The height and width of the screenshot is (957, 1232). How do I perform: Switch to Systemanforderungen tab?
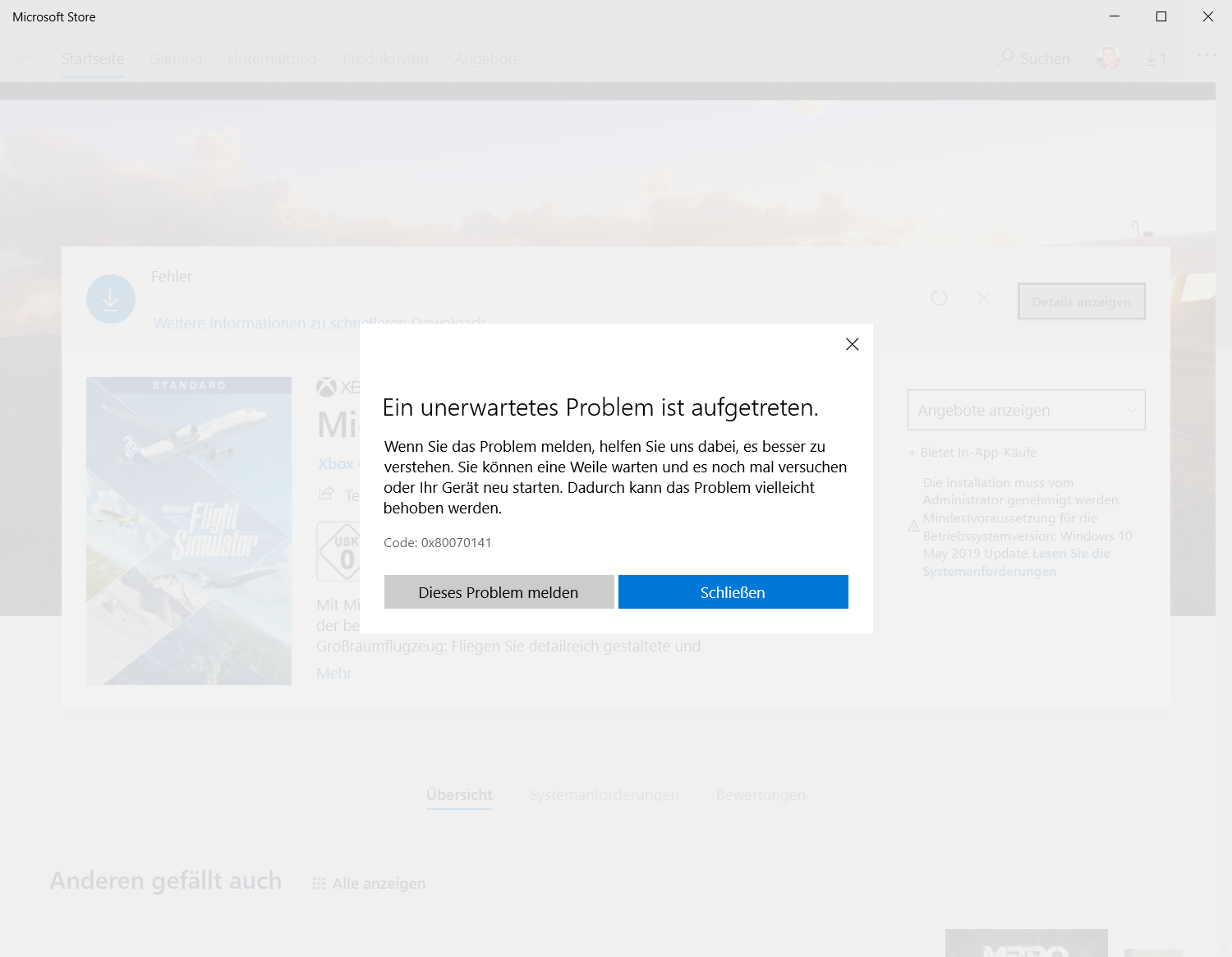pyautogui.click(x=605, y=795)
